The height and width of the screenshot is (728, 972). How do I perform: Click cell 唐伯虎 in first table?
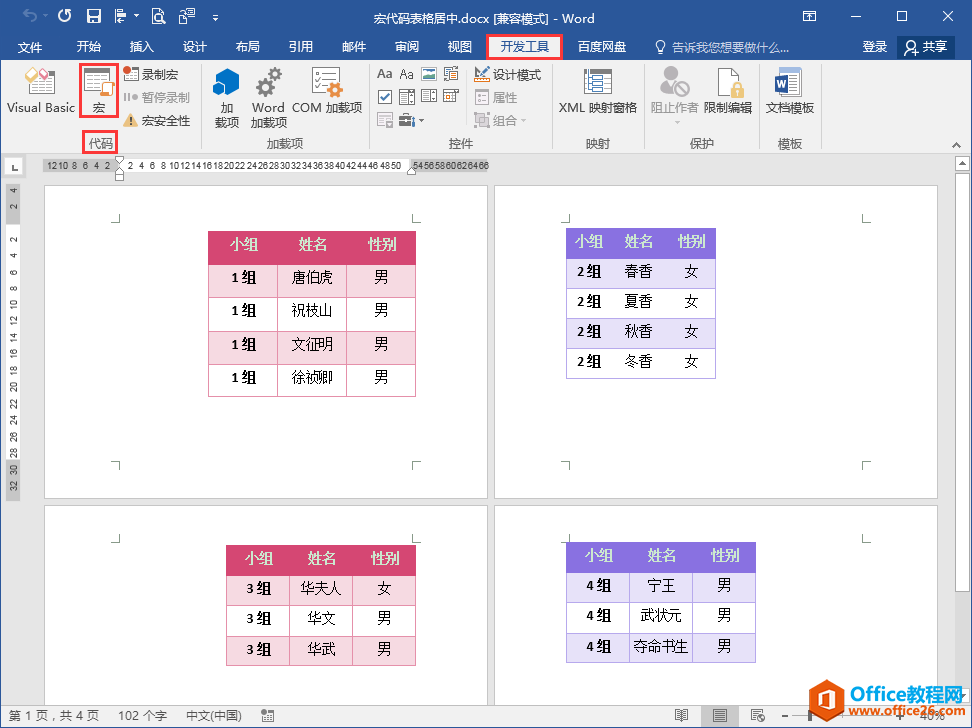(x=312, y=277)
